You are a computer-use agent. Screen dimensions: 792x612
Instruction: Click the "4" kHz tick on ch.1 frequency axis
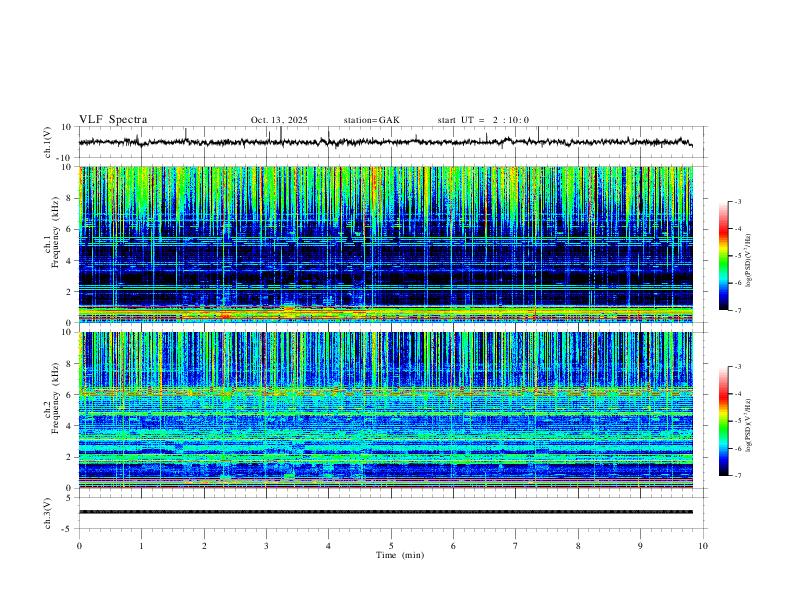tap(70, 261)
